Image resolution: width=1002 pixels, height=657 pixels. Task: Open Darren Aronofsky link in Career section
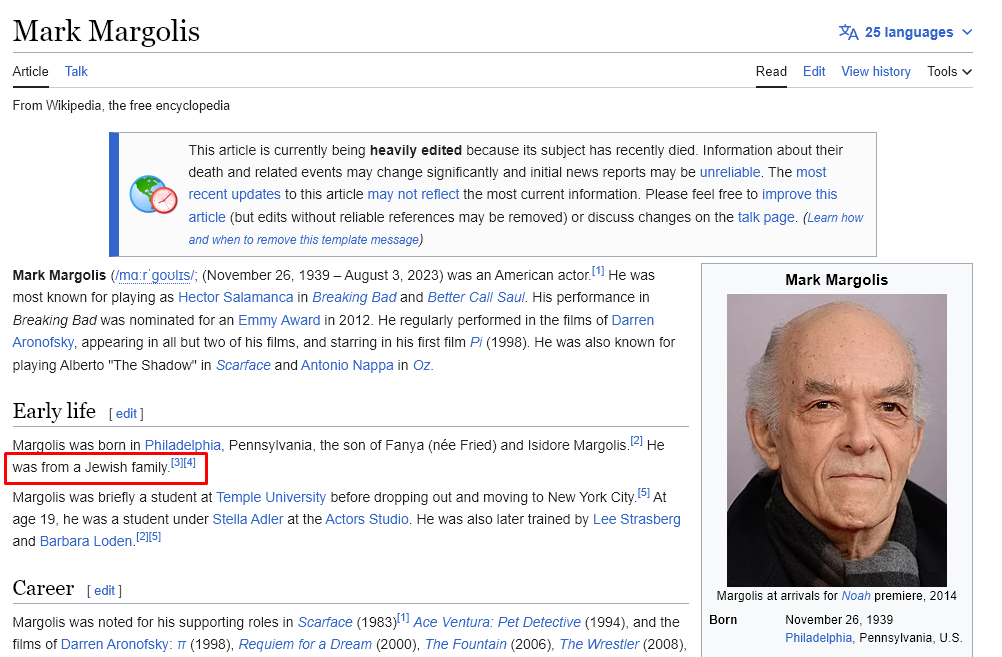[x=116, y=644]
